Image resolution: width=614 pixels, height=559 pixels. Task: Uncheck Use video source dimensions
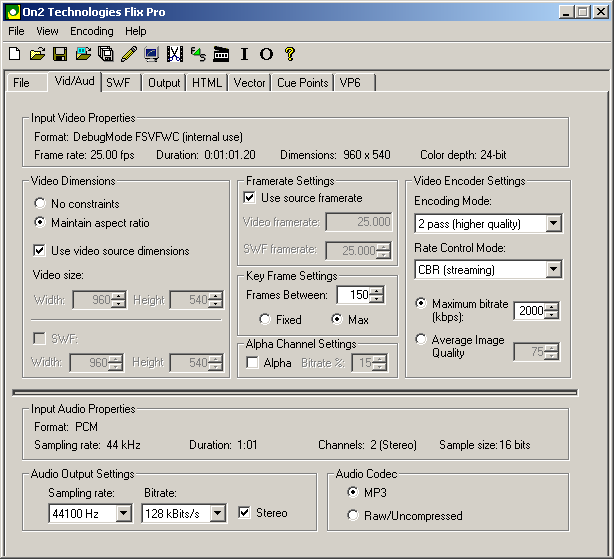(40, 251)
